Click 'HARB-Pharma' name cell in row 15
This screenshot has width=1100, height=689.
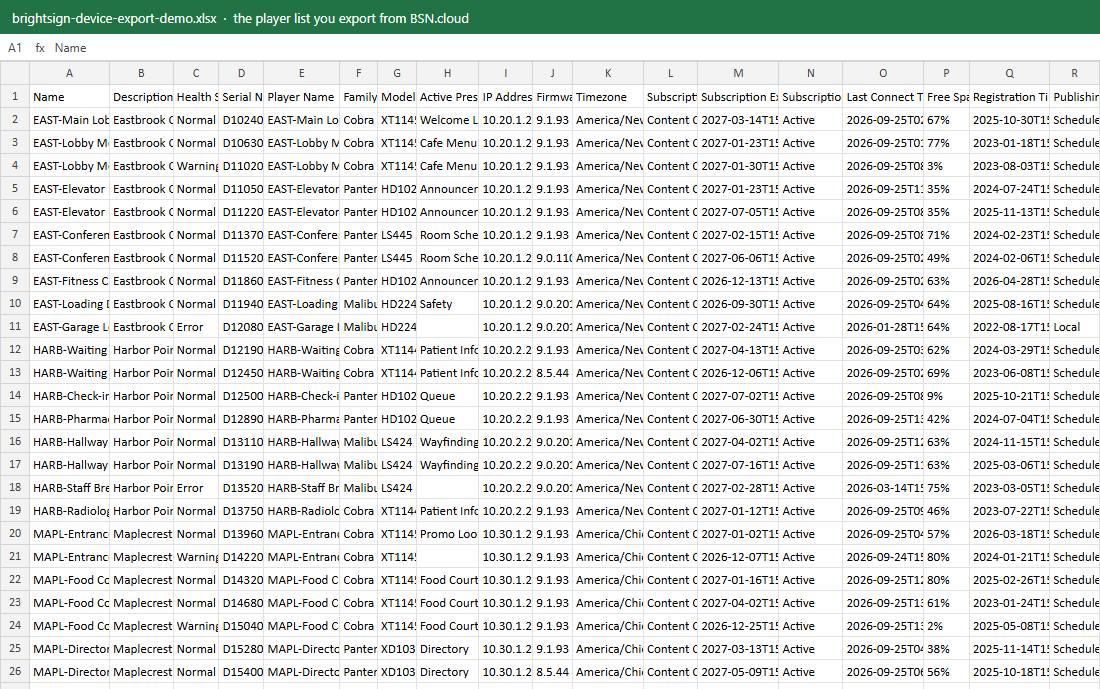(69, 419)
